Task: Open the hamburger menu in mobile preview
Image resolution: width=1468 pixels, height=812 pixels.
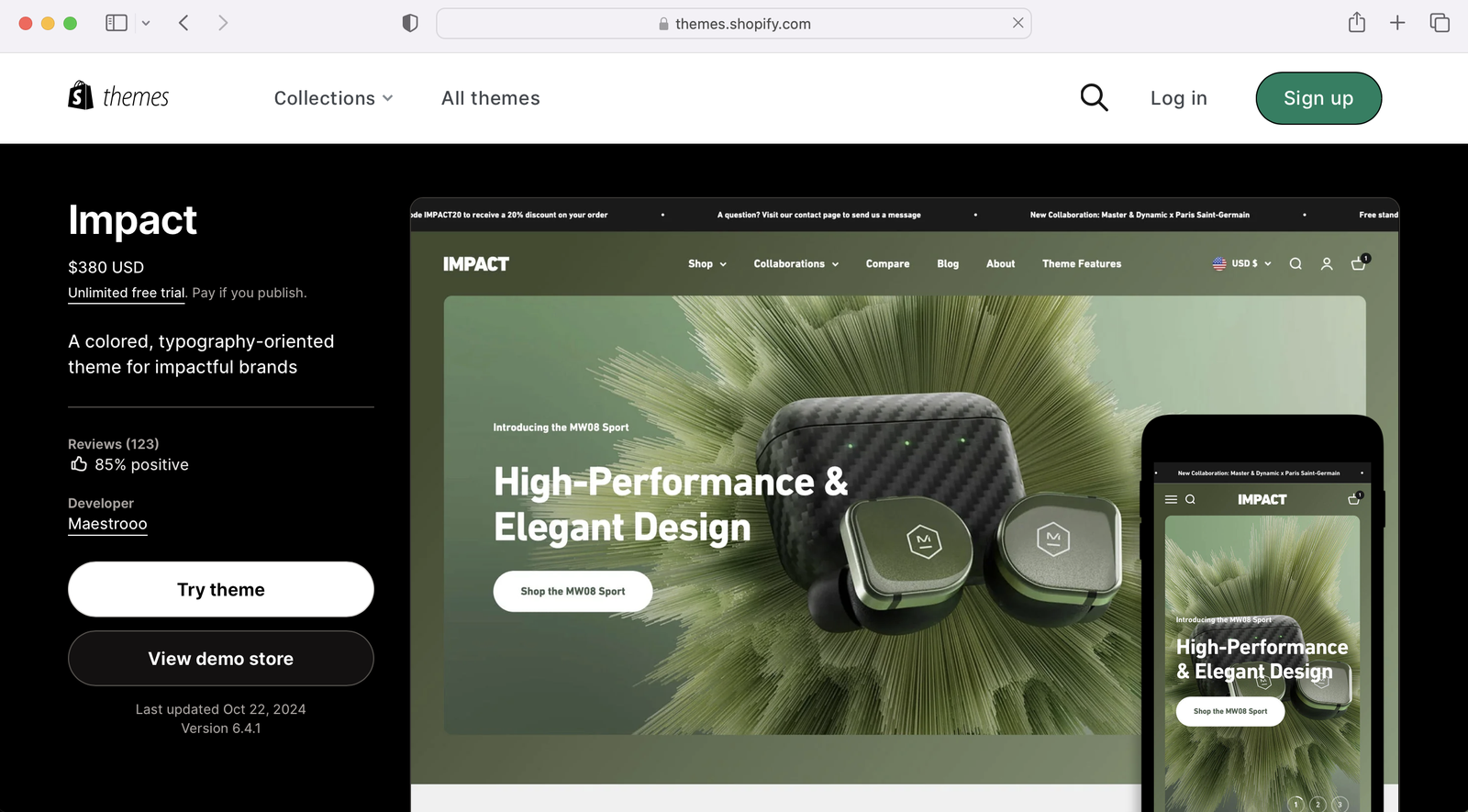Action: click(x=1171, y=500)
